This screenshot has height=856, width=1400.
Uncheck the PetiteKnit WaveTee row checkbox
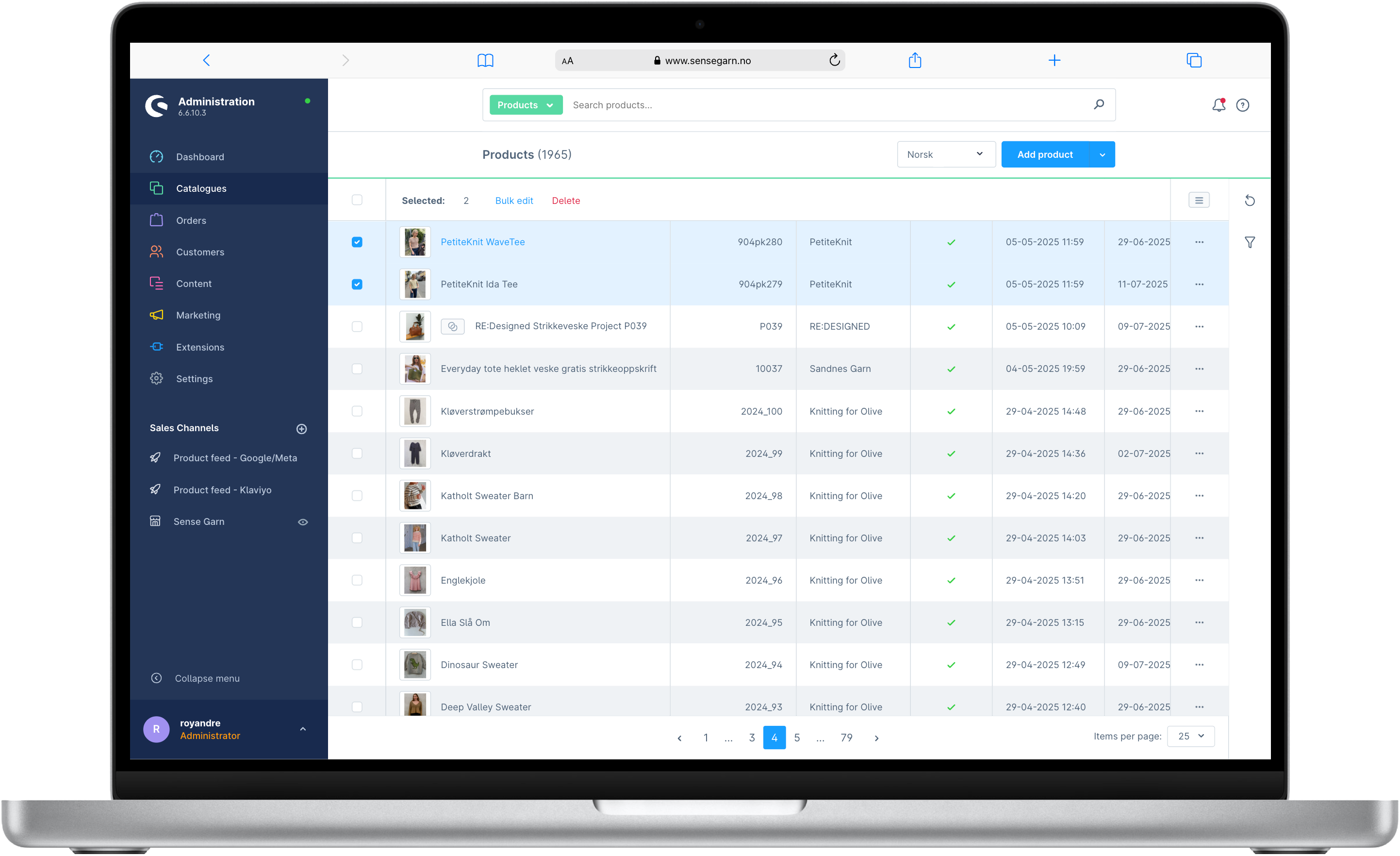click(357, 242)
